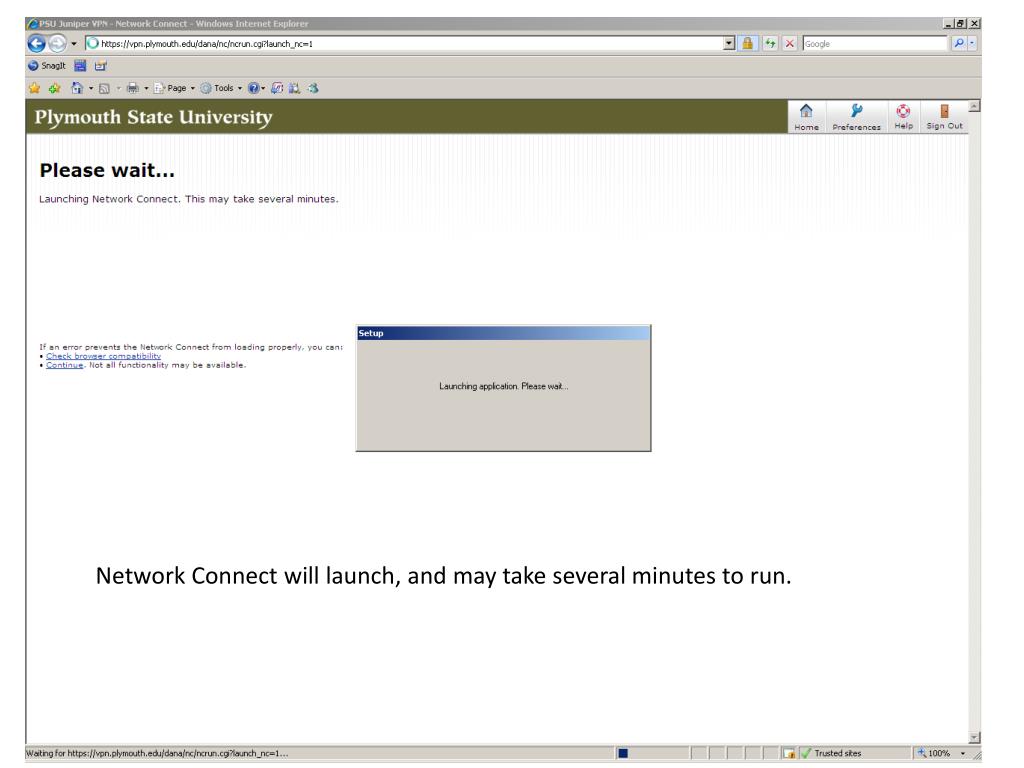Click the Messenger toolbar icon
Viewport: 1024px width, 768px height.
pyautogui.click(x=313, y=88)
